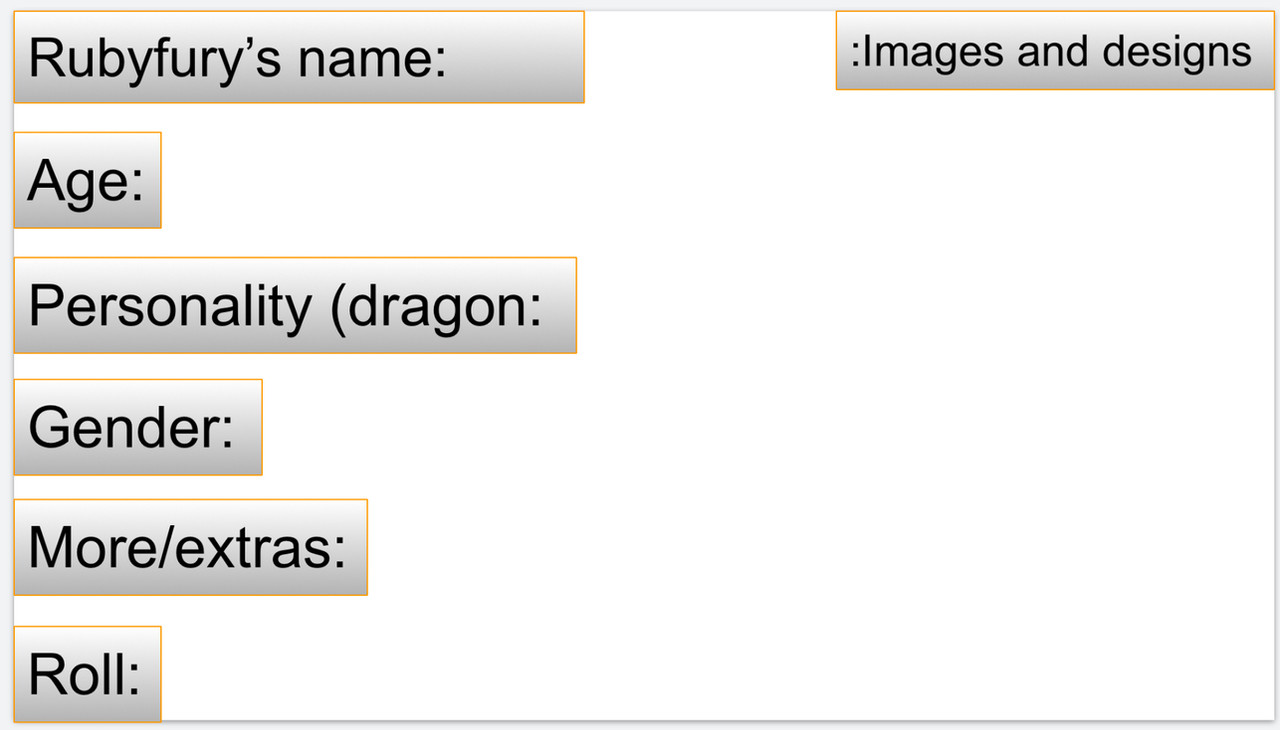This screenshot has height=730, width=1280.
Task: Click the word "Personality" in its box
Action: pyautogui.click(x=170, y=307)
